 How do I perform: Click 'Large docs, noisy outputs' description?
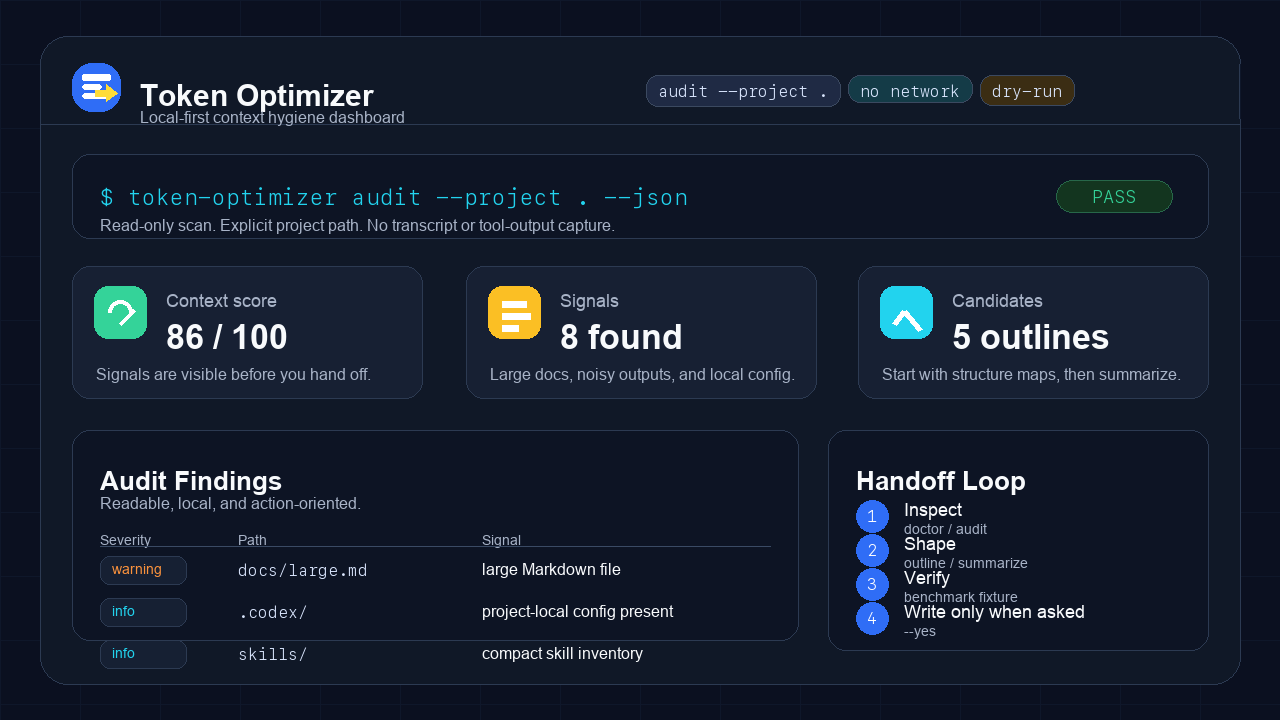(642, 375)
